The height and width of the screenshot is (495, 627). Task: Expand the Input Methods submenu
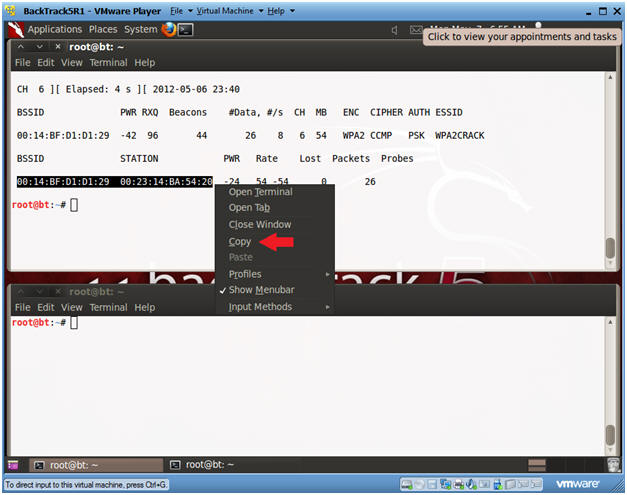point(275,307)
